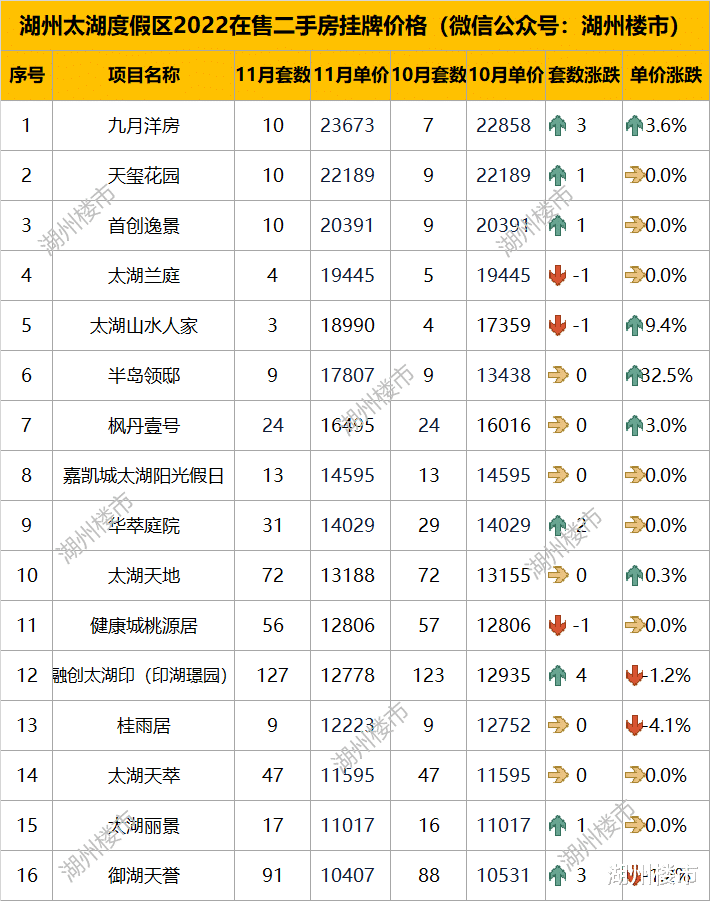
Task: Click yellow flat arrow in 太湖天地 套数涨跌 cell
Action: [558, 575]
